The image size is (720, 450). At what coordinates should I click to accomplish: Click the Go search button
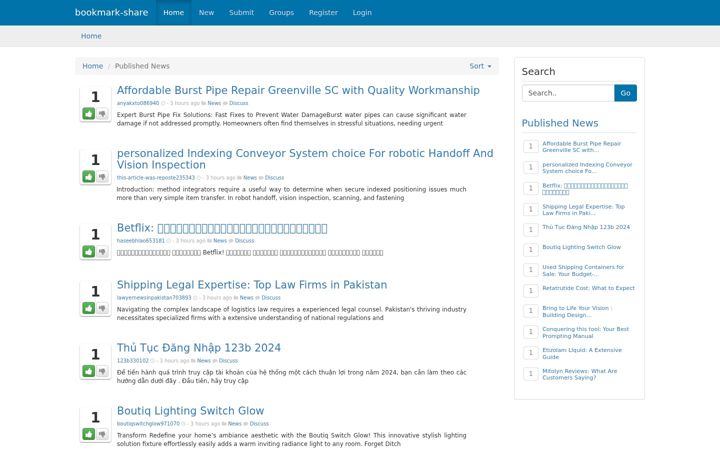625,93
